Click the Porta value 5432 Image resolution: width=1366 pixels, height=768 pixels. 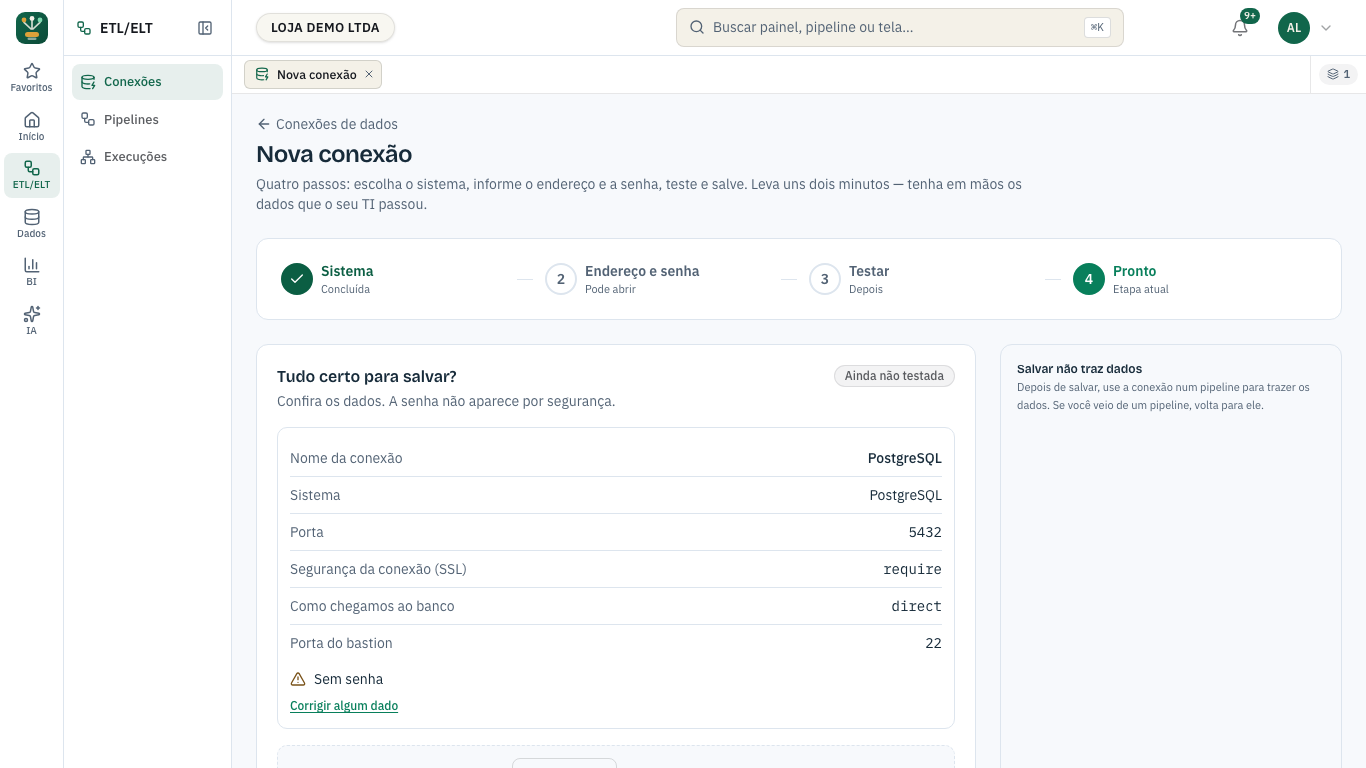[925, 532]
